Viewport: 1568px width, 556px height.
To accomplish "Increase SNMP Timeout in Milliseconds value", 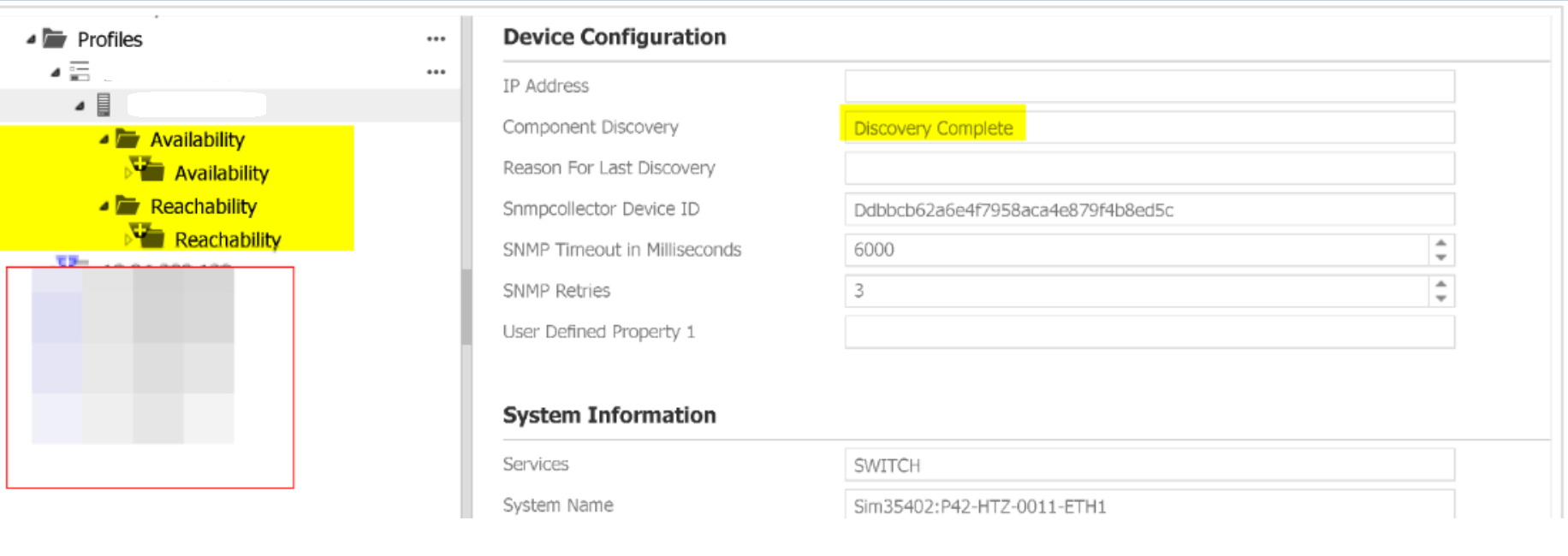I will (1441, 243).
